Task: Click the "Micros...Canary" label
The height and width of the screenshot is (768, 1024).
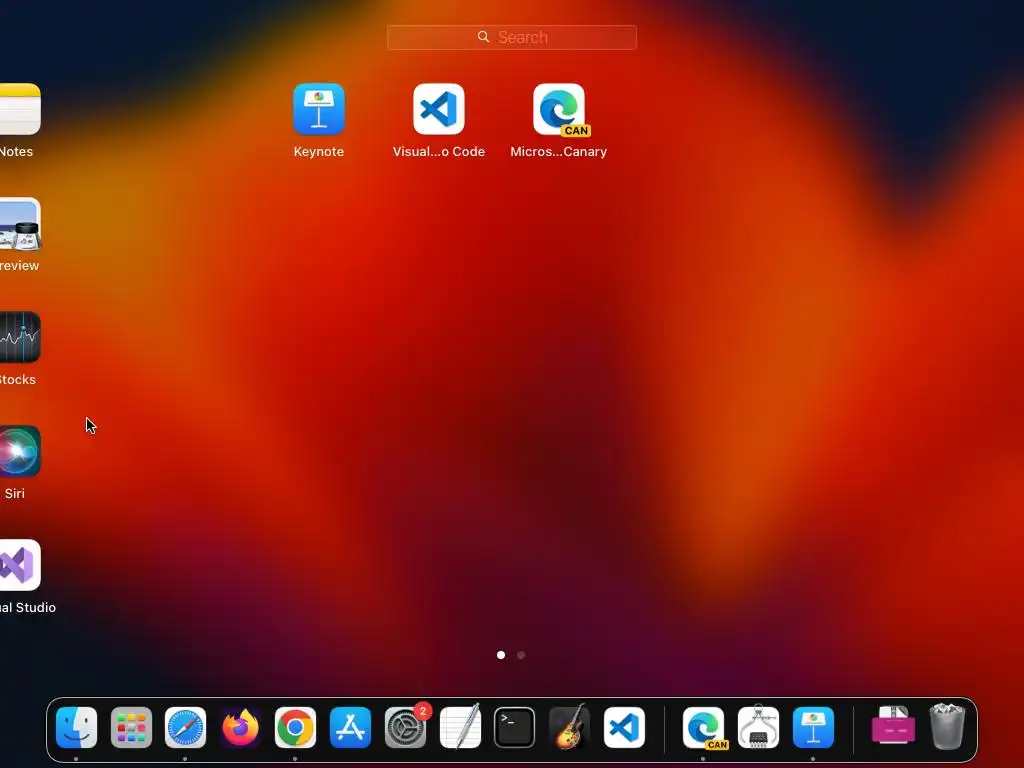Action: (x=558, y=152)
